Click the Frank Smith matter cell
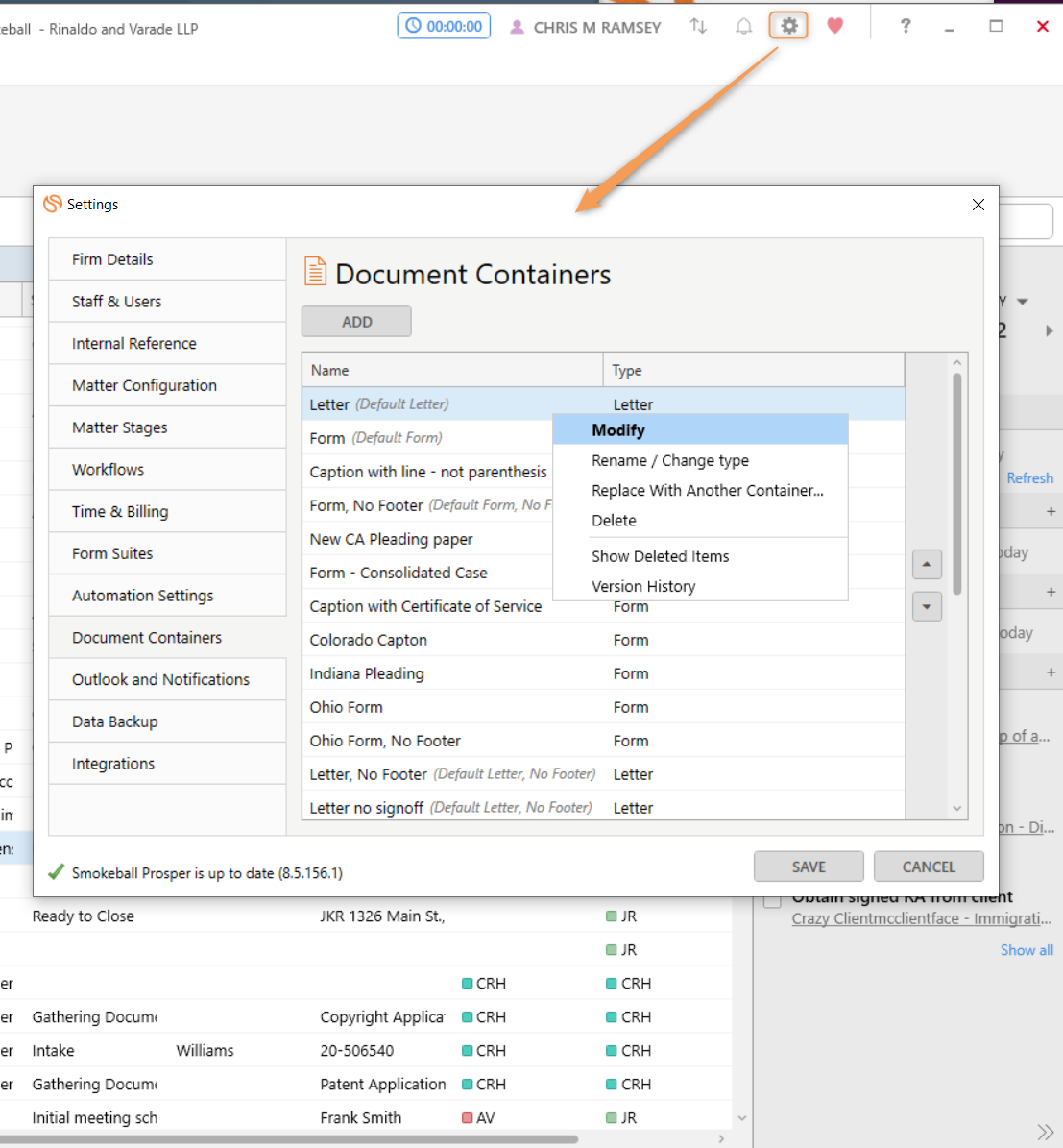 pyautogui.click(x=361, y=1118)
